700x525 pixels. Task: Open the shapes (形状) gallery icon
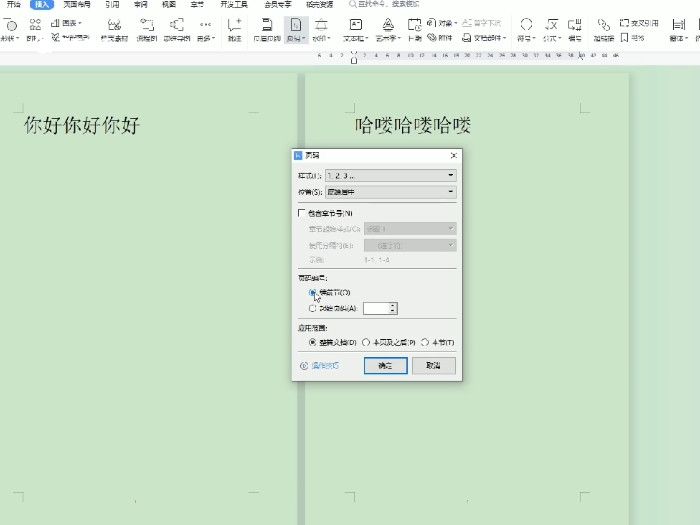coord(10,25)
